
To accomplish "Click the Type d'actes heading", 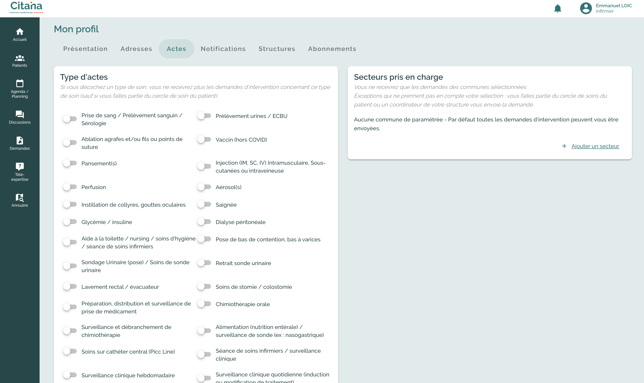I will pyautogui.click(x=84, y=77).
